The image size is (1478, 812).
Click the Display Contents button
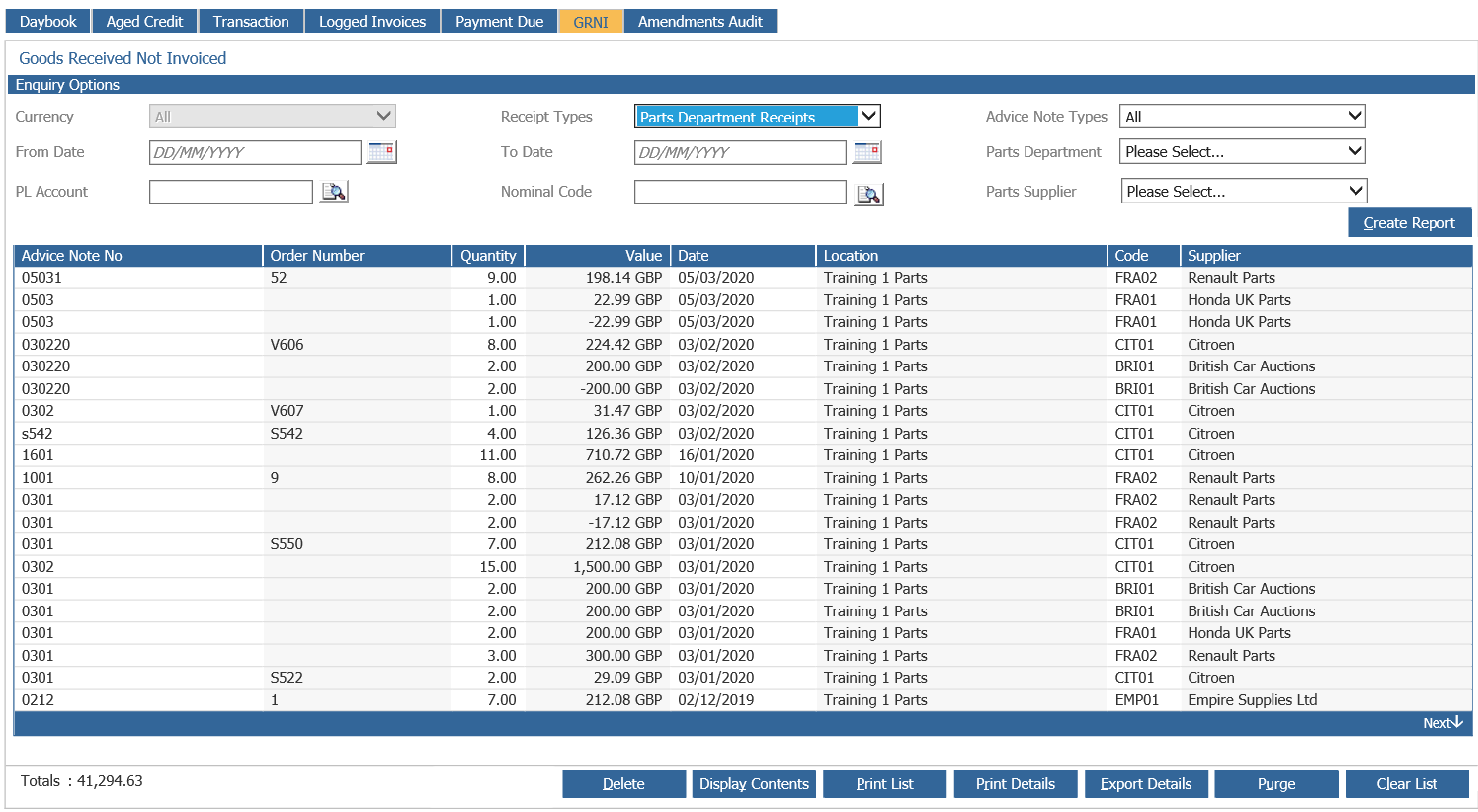coord(754,784)
